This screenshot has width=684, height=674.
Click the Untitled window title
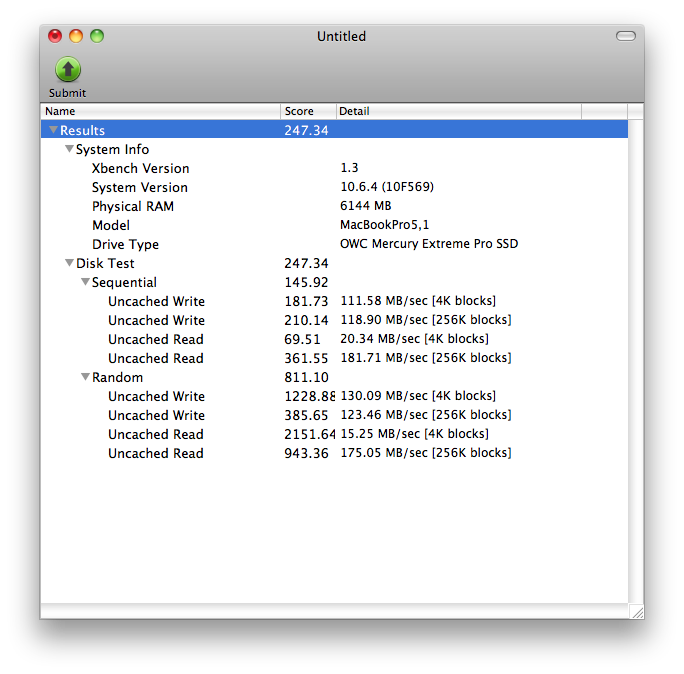click(x=342, y=36)
